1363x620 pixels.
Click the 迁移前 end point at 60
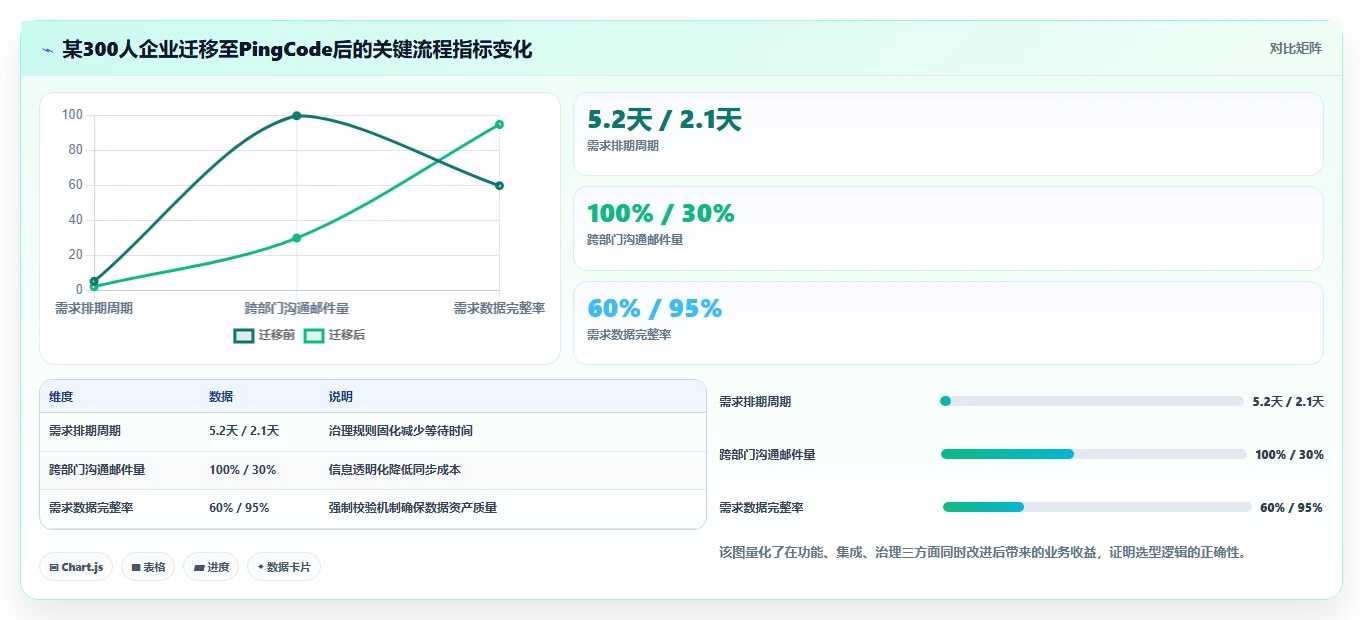click(499, 186)
